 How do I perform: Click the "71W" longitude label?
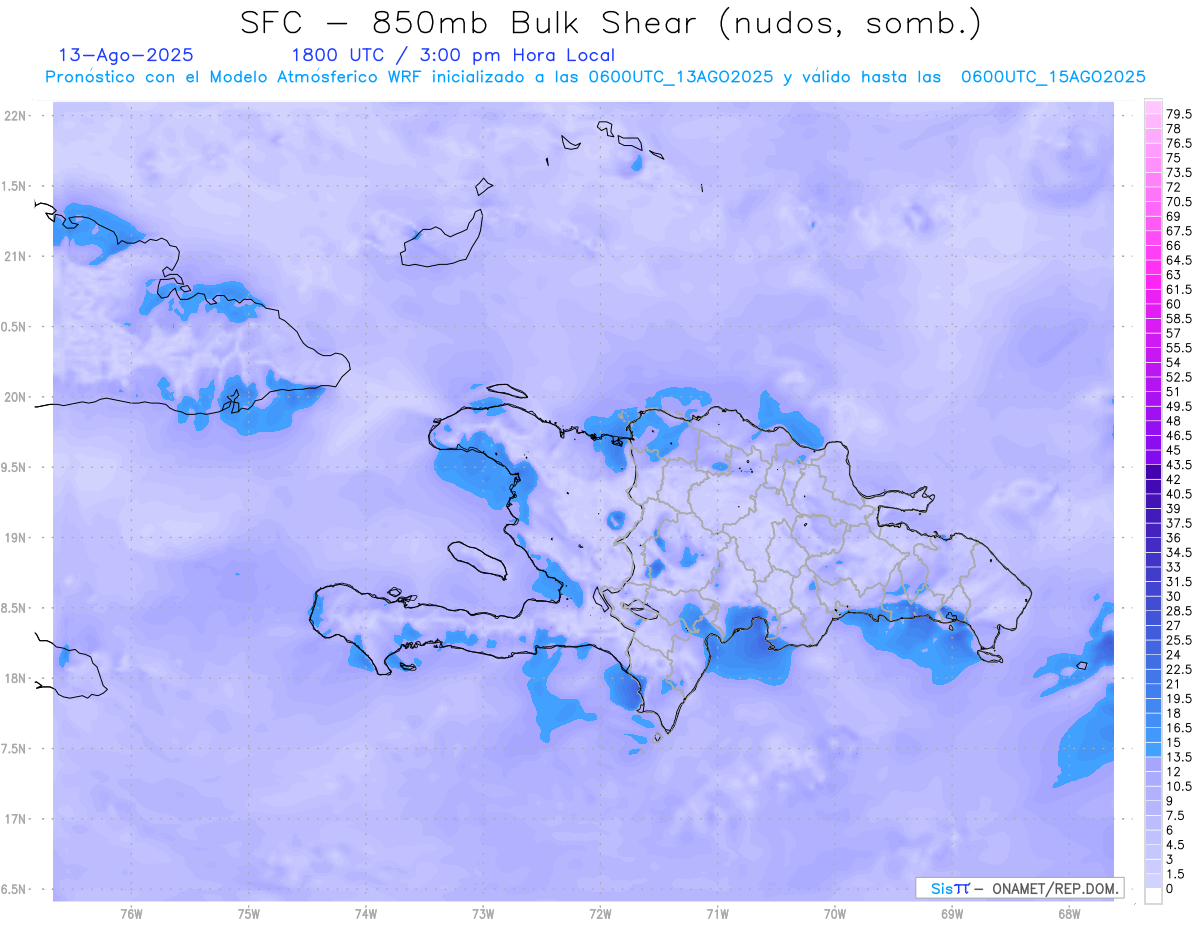[x=717, y=913]
